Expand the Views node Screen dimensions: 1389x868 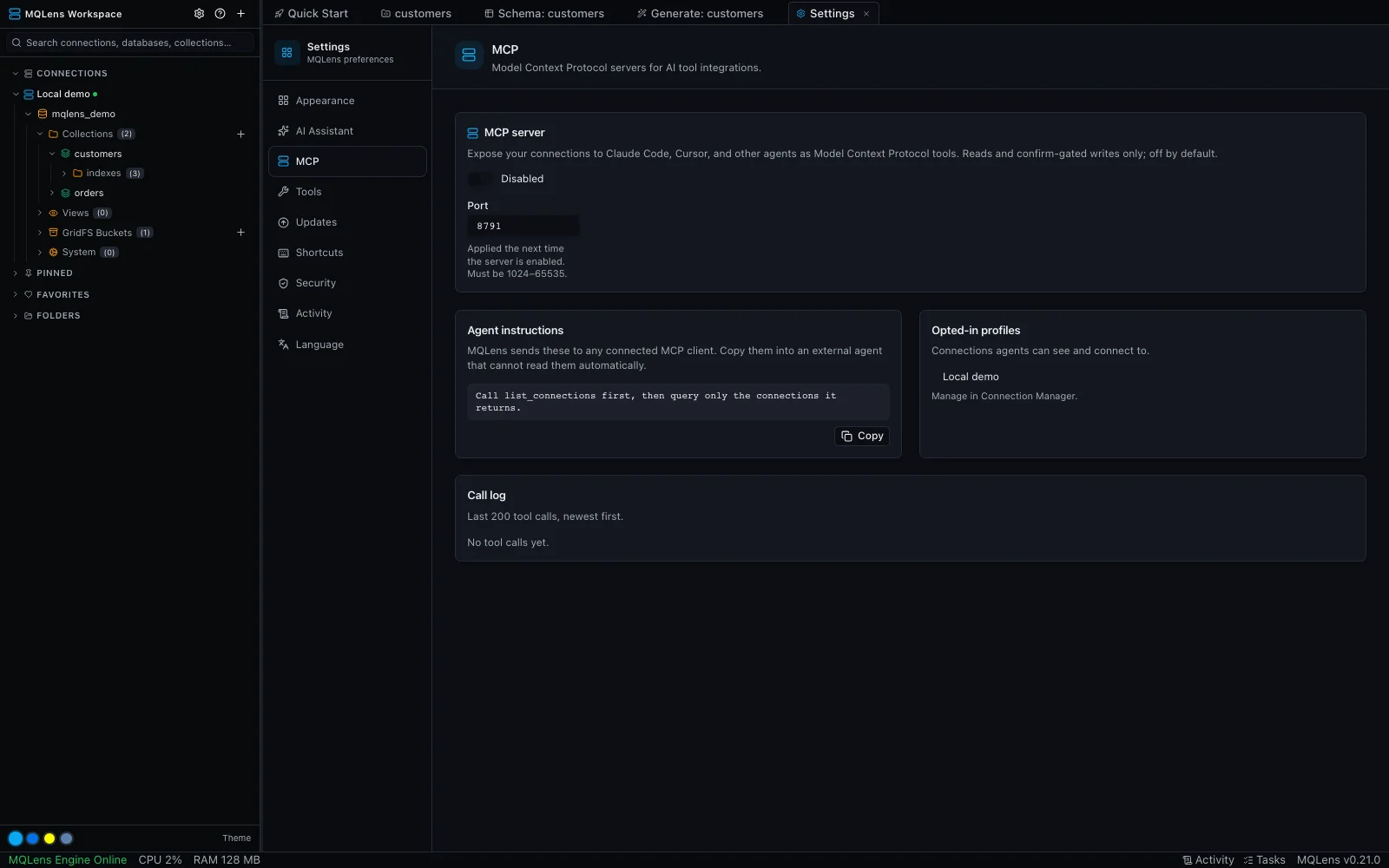[40, 213]
